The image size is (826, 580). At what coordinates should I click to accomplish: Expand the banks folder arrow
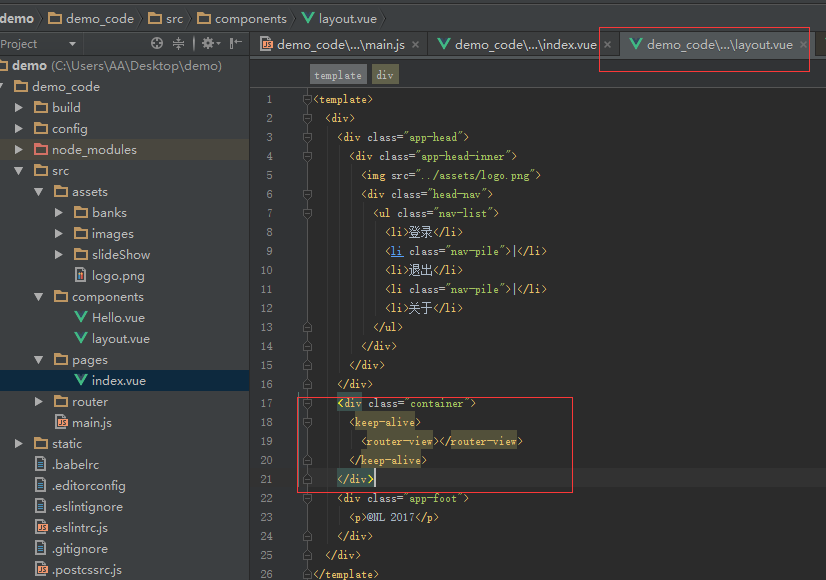pos(59,213)
